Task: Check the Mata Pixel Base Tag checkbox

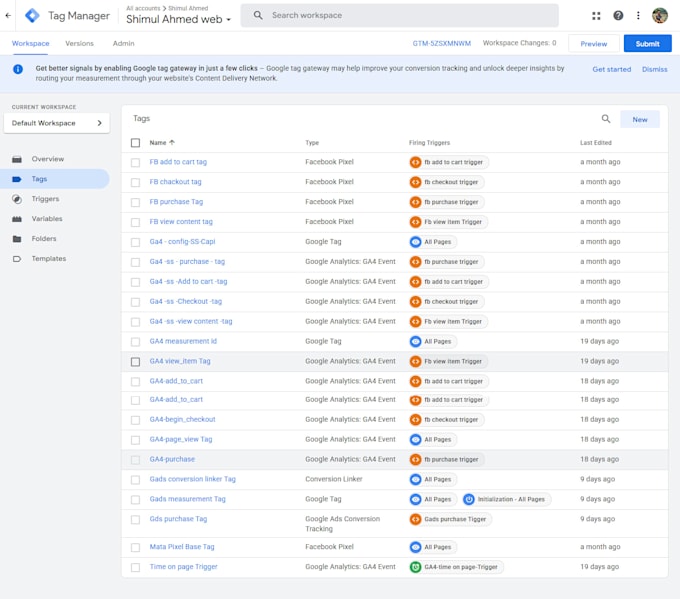Action: 135,547
